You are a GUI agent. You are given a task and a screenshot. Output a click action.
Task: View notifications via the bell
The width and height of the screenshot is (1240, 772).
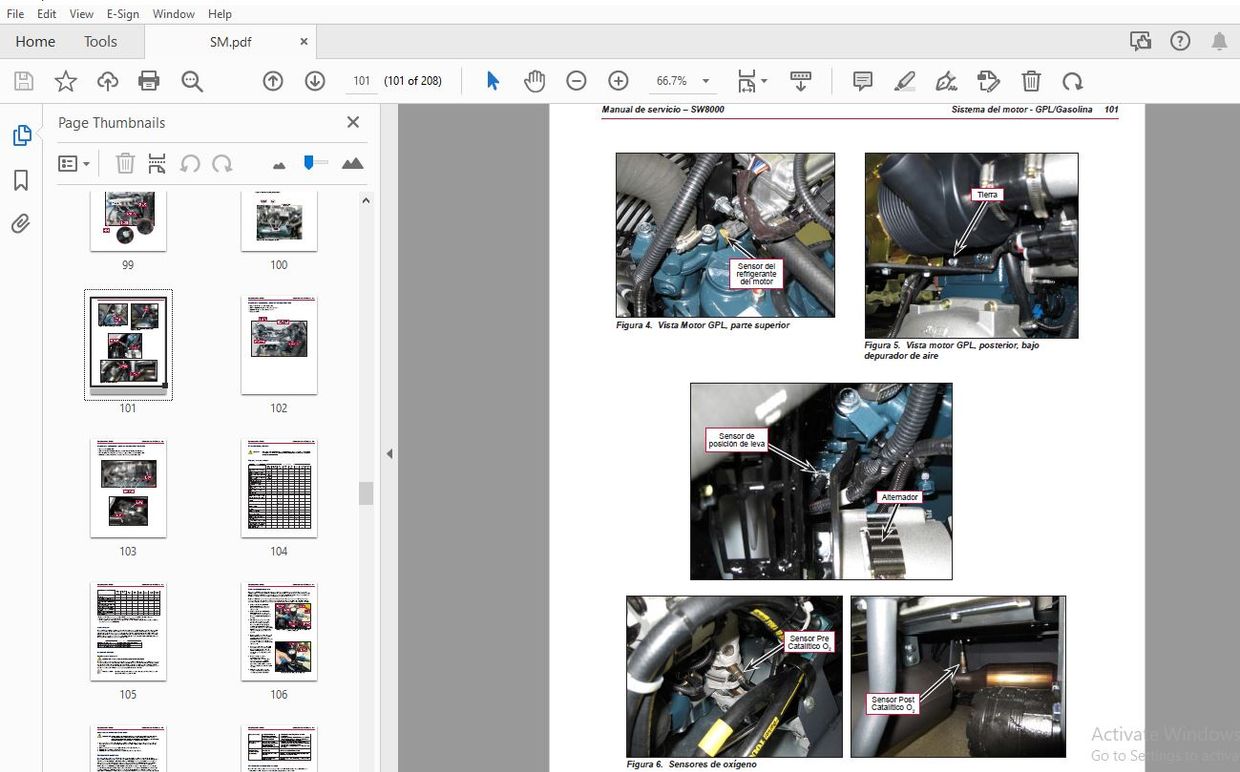pos(1219,41)
